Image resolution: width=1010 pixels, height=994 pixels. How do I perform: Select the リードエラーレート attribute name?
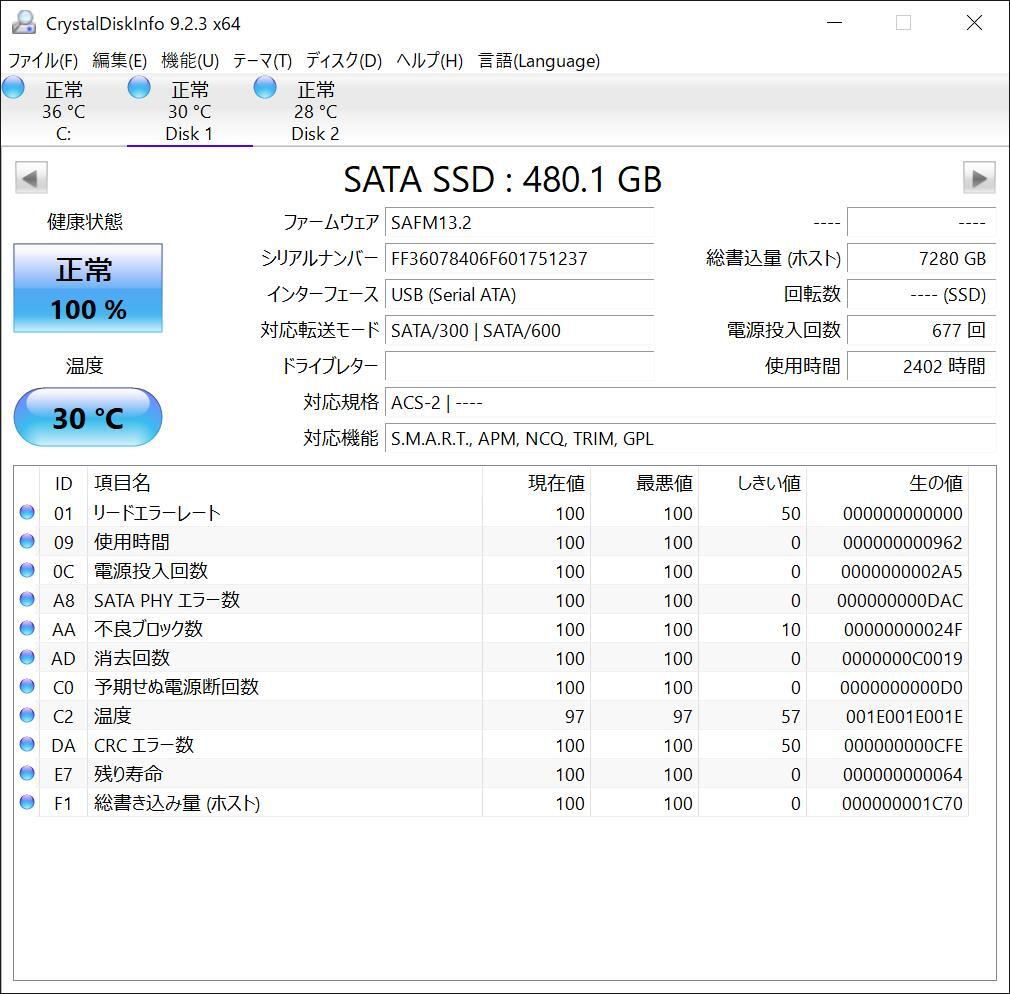click(x=157, y=513)
